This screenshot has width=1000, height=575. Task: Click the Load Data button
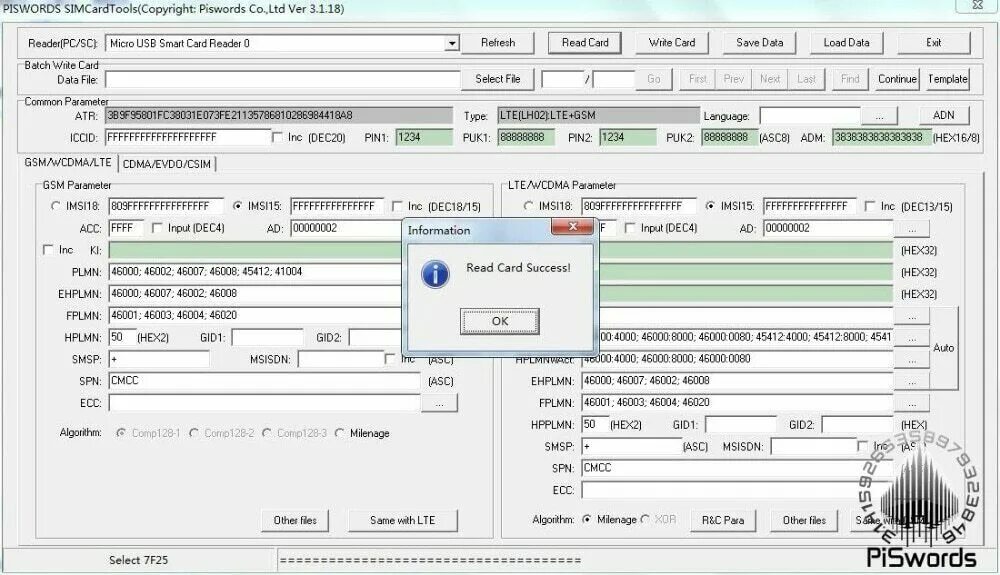click(x=846, y=43)
